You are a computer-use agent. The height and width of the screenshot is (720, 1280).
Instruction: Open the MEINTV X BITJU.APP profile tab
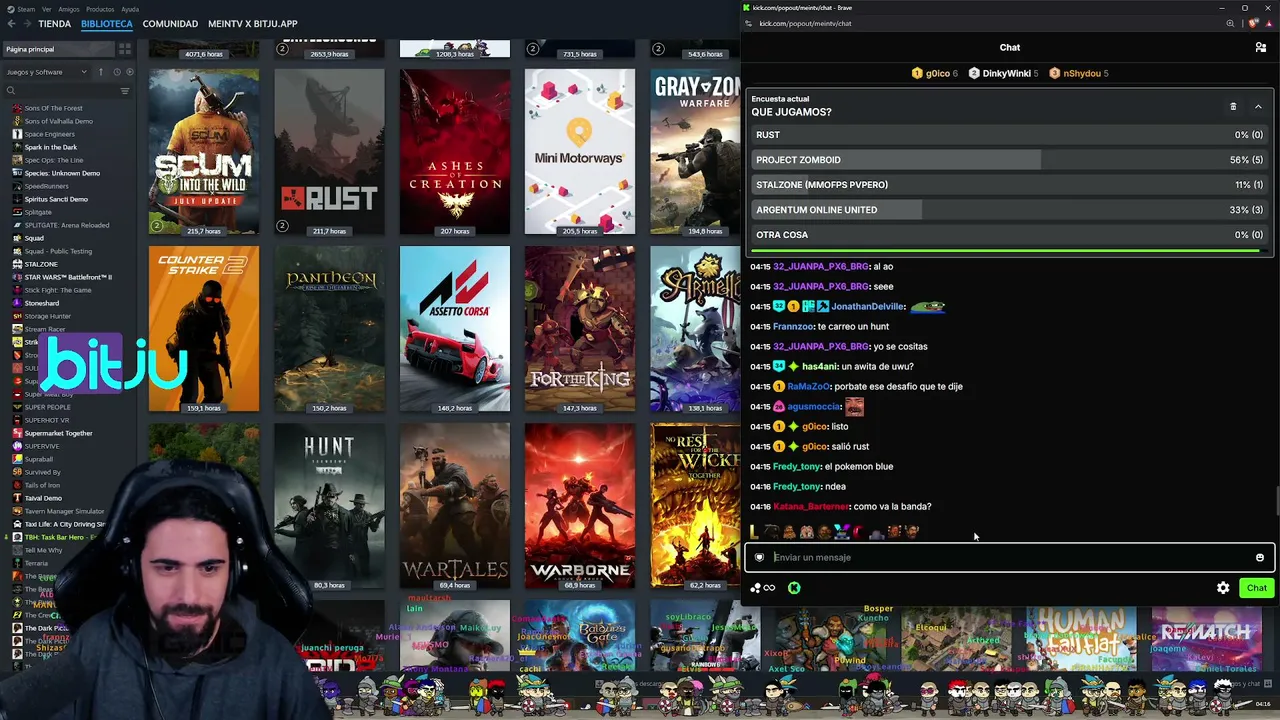tap(253, 24)
